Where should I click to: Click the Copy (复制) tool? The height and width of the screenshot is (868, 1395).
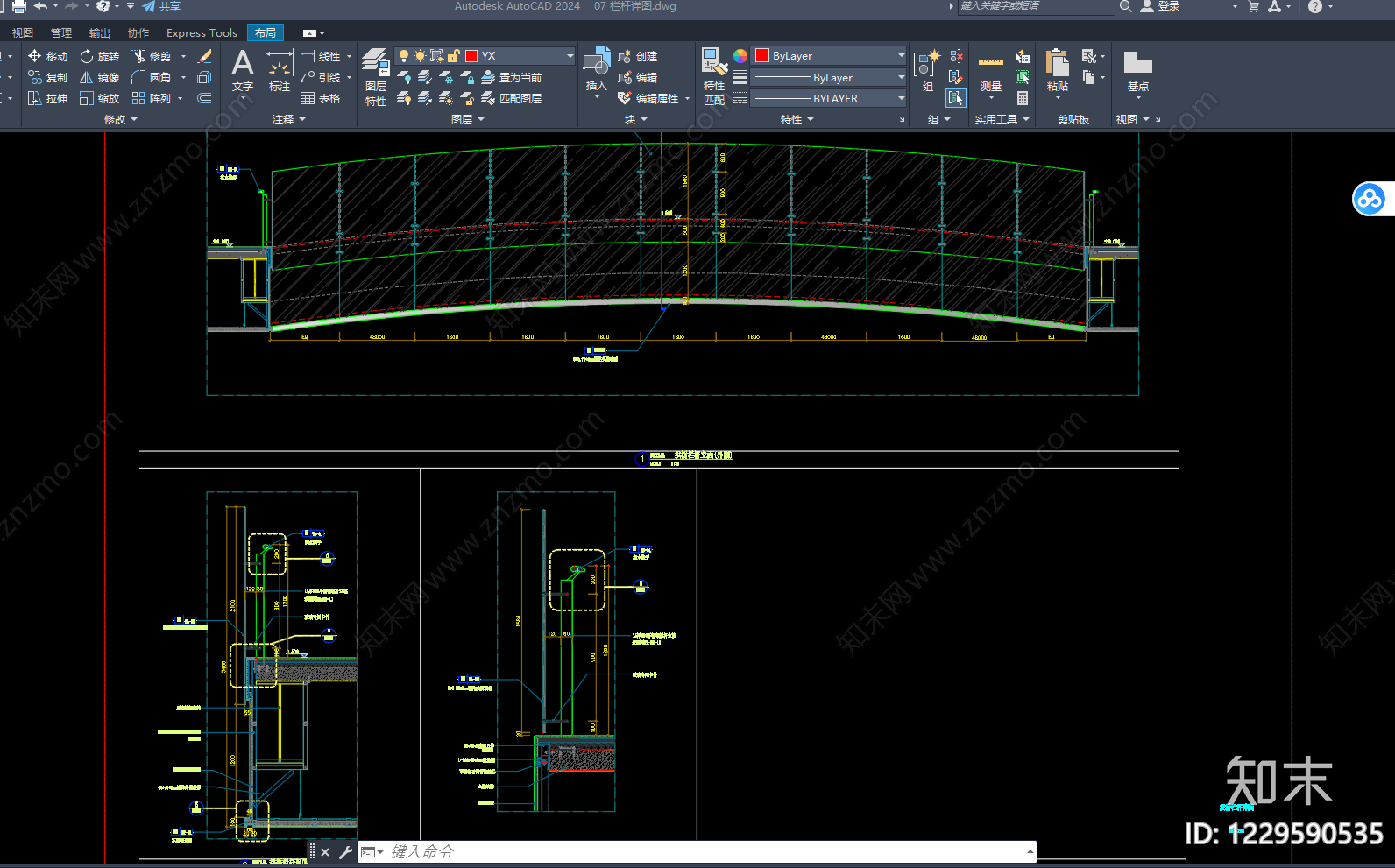(x=47, y=77)
